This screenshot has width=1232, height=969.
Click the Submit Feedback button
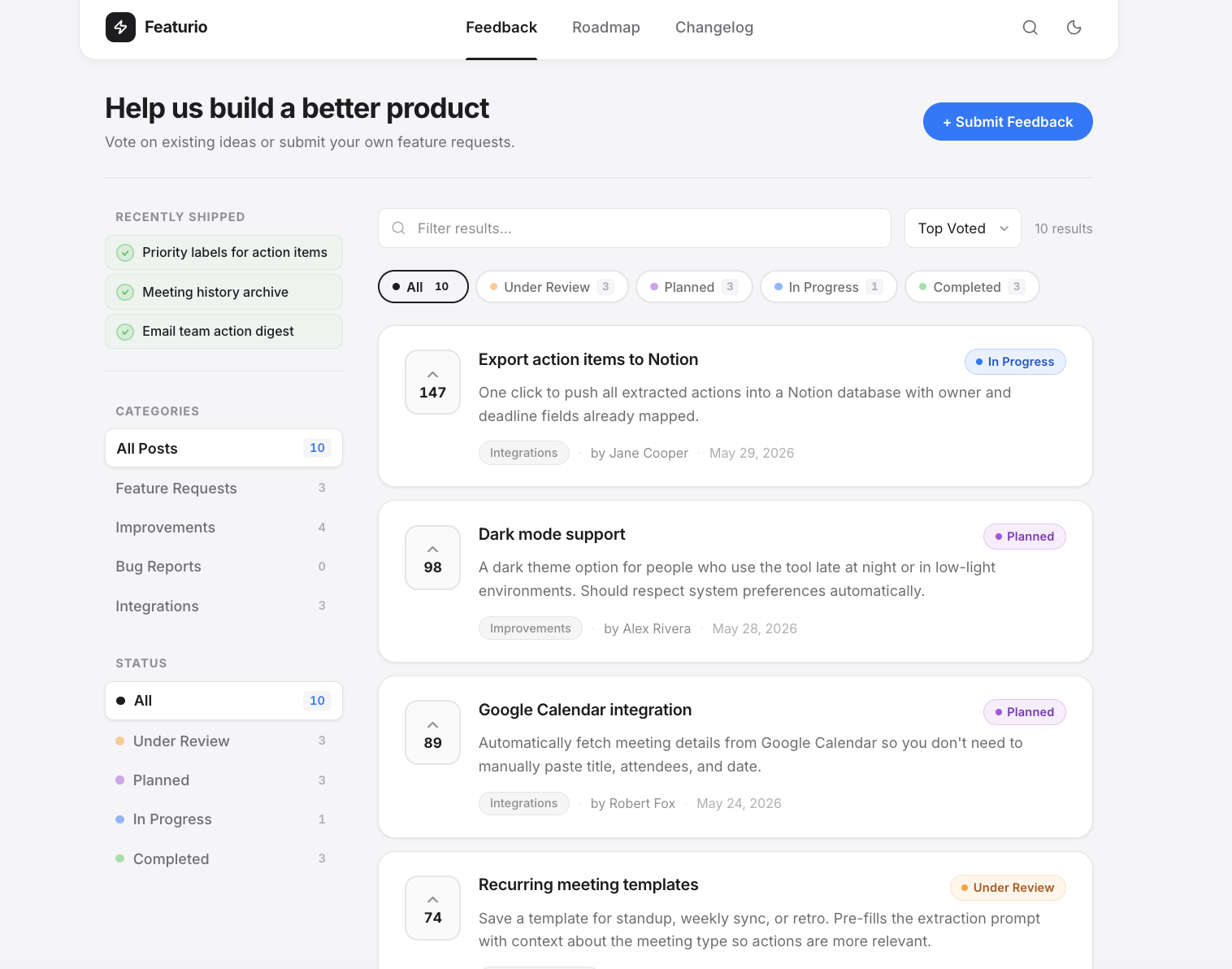click(1008, 122)
